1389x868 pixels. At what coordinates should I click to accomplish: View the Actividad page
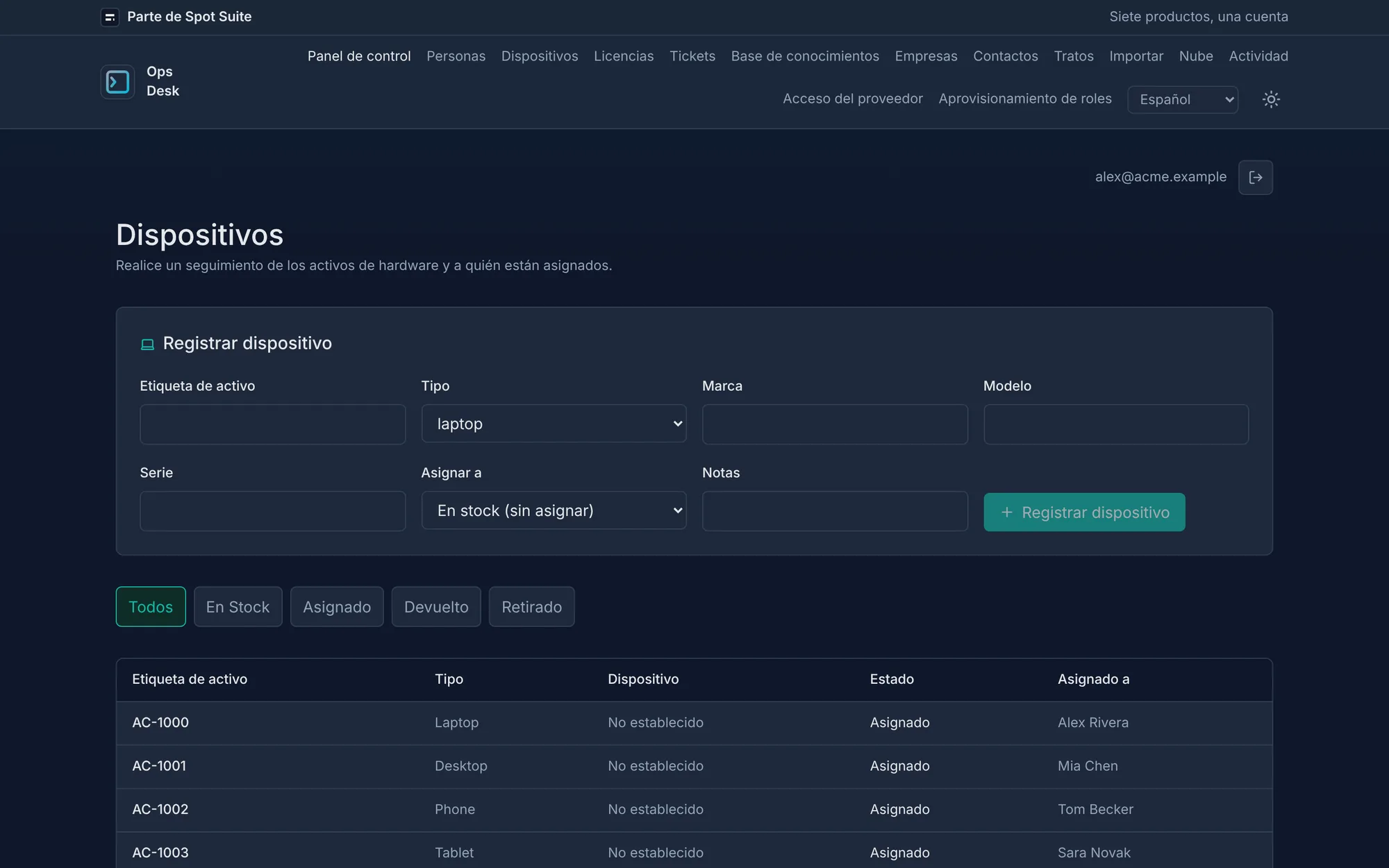click(x=1258, y=56)
